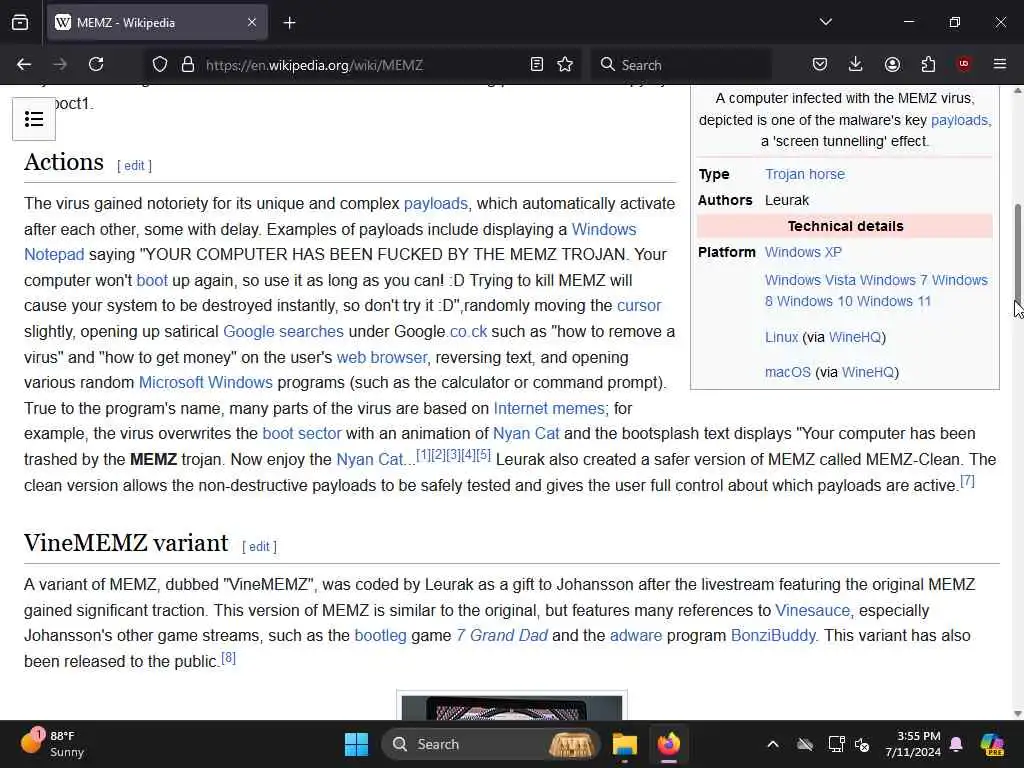1024x768 pixels.
Task: Open the bootleg link
Action: click(x=380, y=635)
